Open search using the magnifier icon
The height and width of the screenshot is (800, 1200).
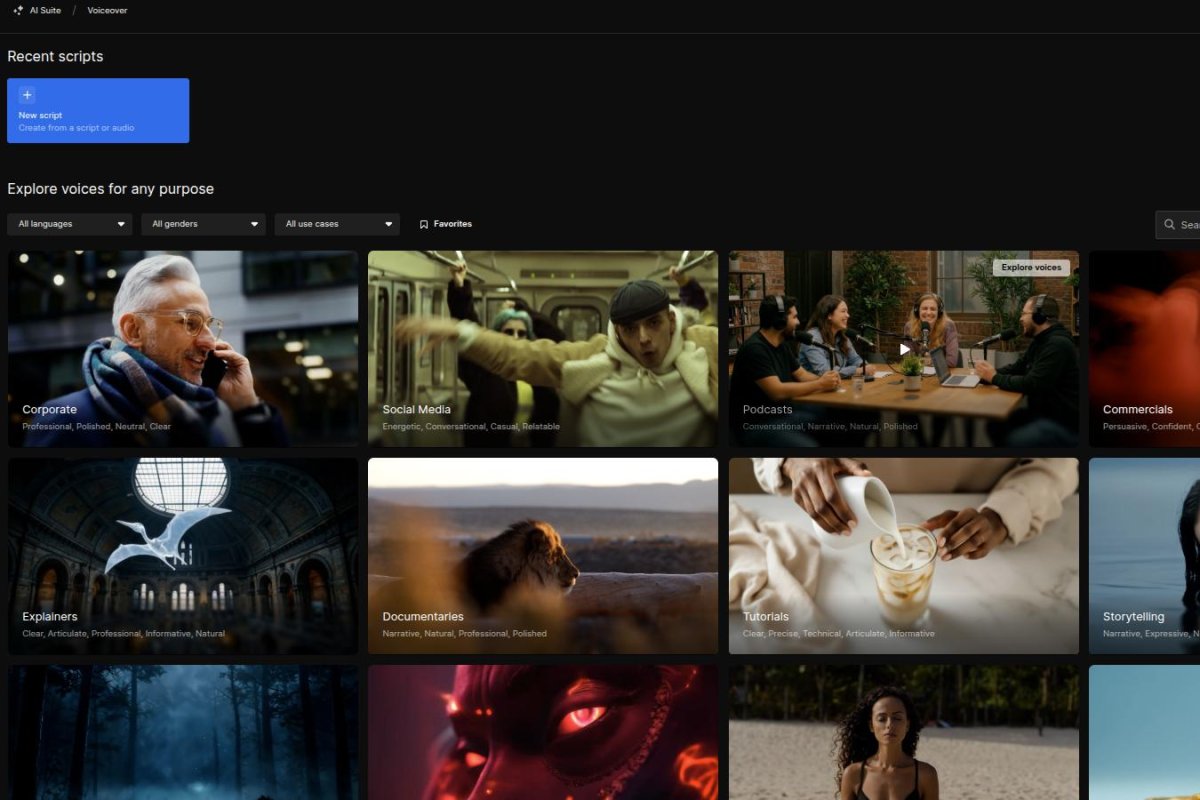tap(1167, 224)
